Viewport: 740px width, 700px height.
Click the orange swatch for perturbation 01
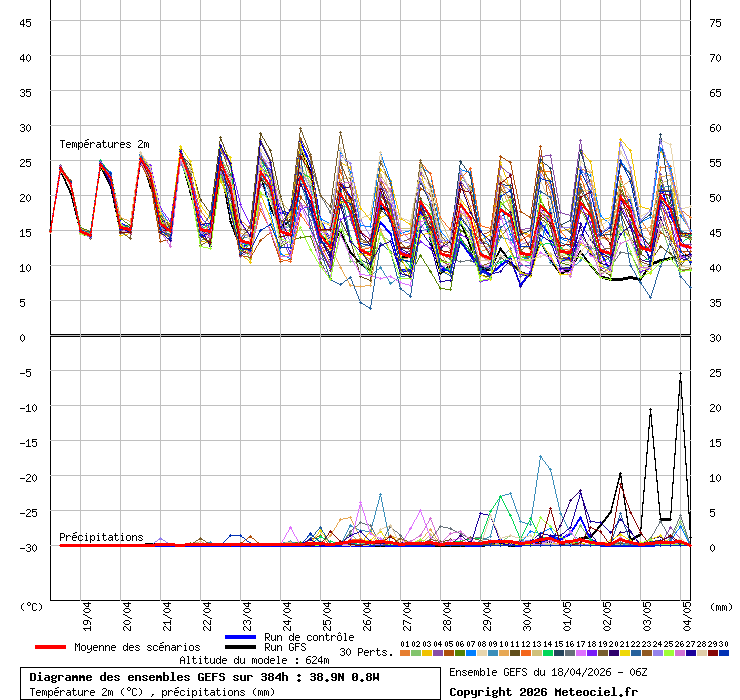coord(404,653)
